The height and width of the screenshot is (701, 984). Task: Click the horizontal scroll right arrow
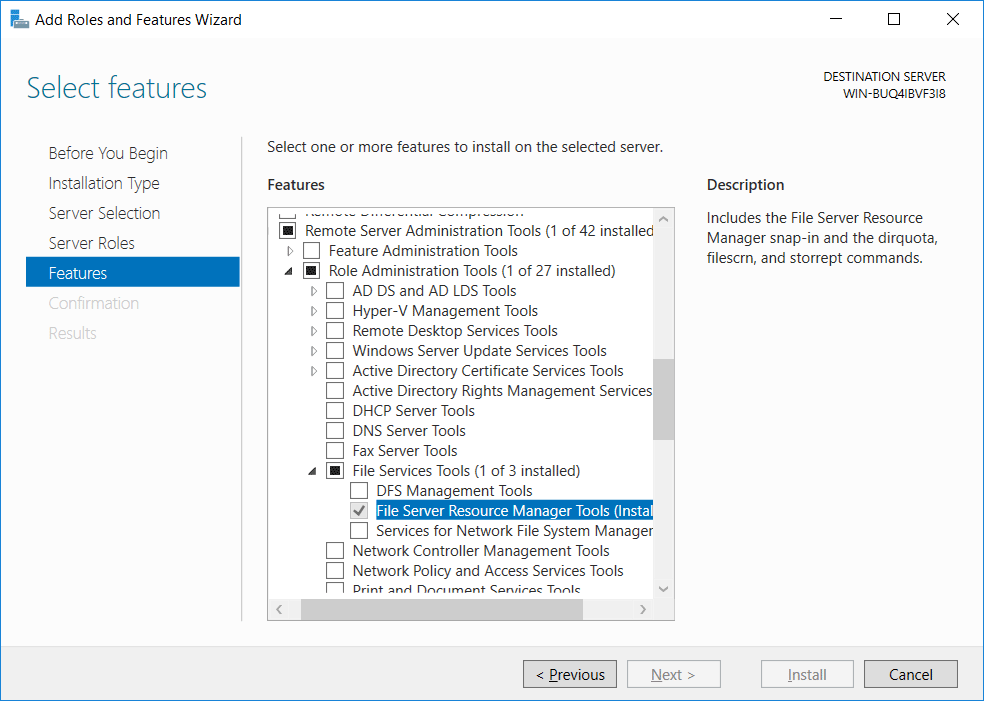click(x=643, y=609)
